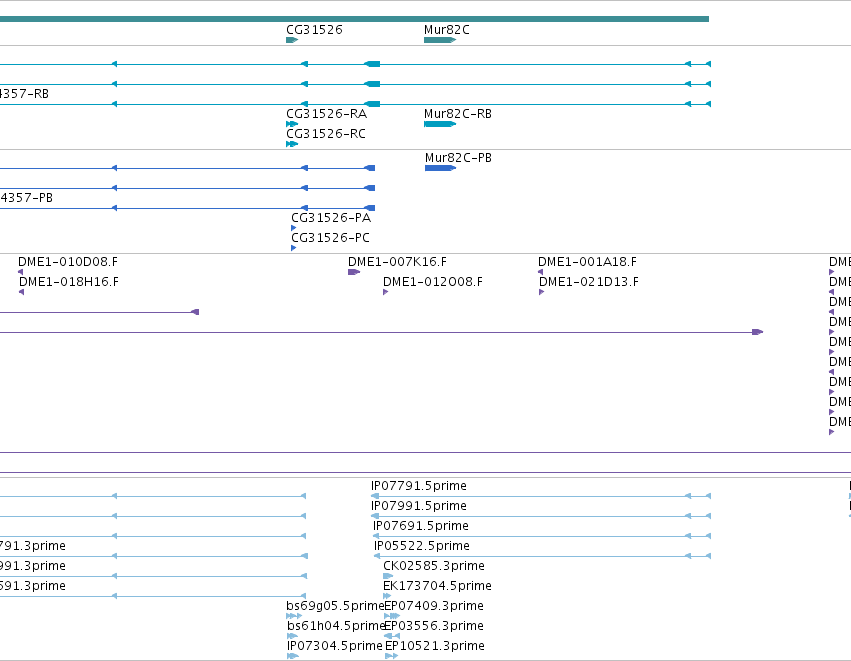Click the IP07304.5prime EST label
Image resolution: width=851 pixels, height=661 pixels.
point(335,646)
